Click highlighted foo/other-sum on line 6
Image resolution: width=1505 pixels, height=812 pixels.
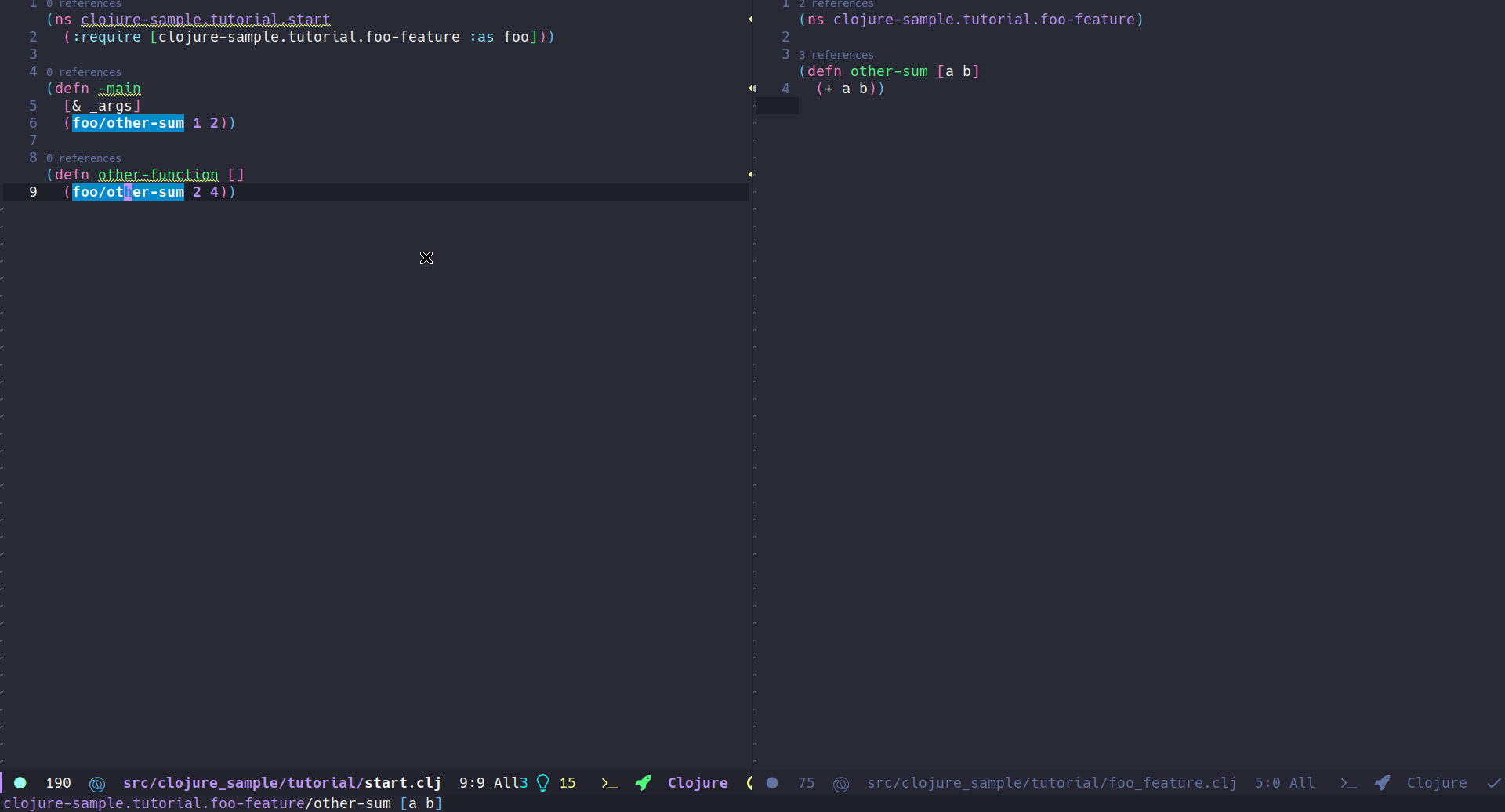[x=128, y=123]
